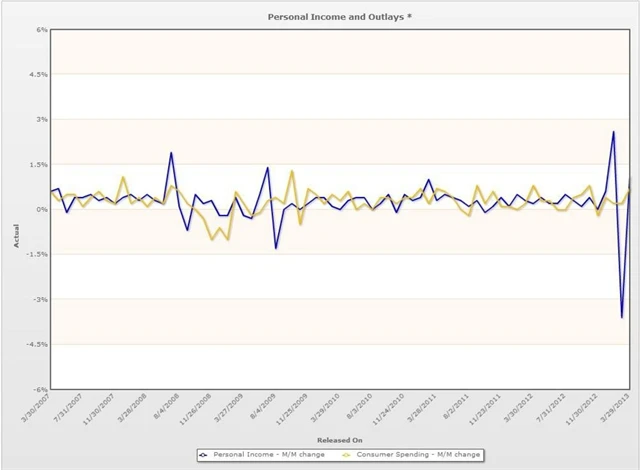Screen dimensions: 640x470
Task: Click the Personal Income spike at 8/4/2008
Action: pyautogui.click(x=171, y=153)
